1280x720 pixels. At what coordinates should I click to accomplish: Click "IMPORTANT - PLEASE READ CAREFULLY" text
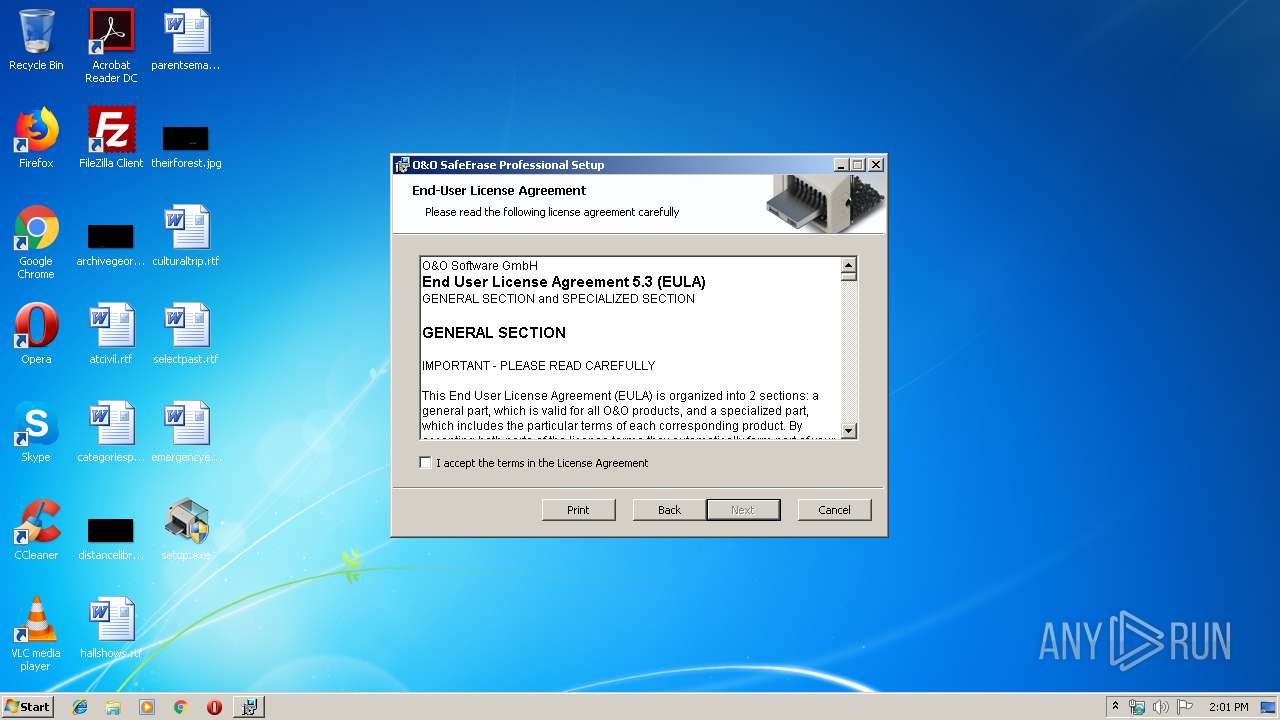539,366
